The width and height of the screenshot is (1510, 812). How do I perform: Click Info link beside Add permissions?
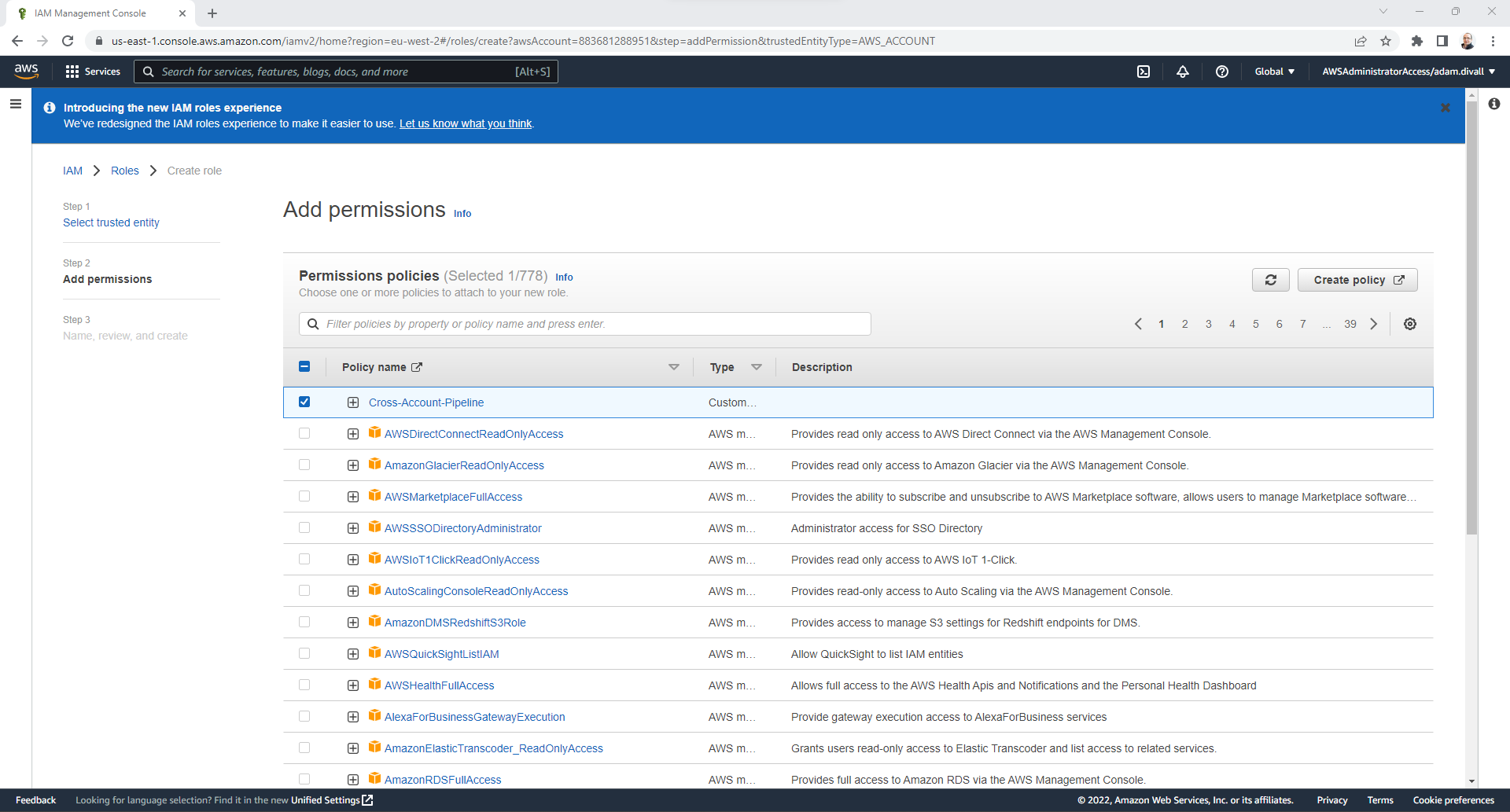[x=462, y=213]
